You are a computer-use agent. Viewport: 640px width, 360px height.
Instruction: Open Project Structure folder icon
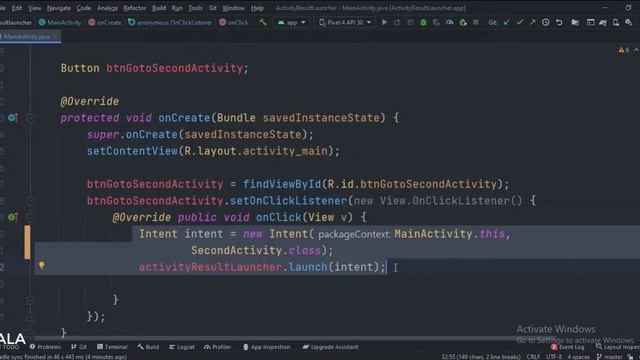tap(575, 22)
